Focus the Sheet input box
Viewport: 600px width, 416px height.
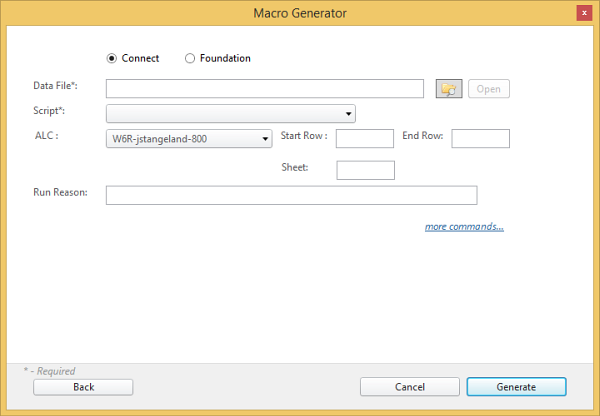365,170
